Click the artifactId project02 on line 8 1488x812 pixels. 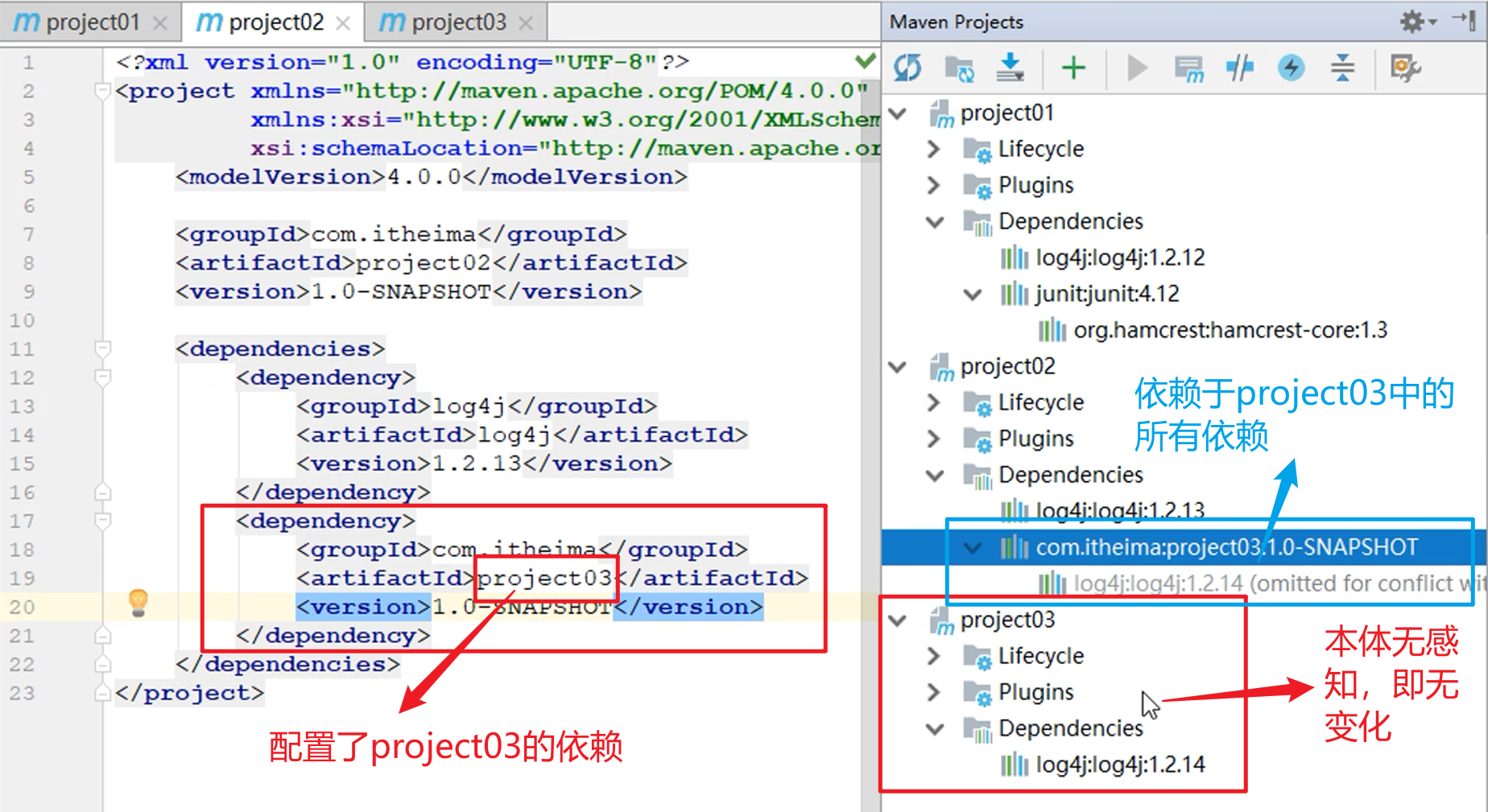(423, 263)
